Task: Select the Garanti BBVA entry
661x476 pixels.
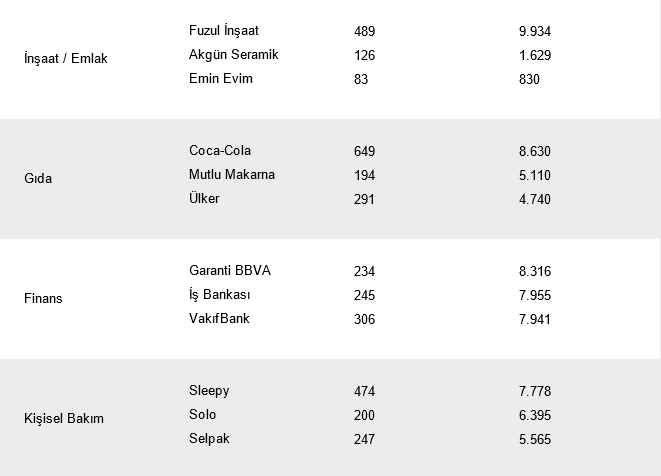Action: [x=230, y=271]
